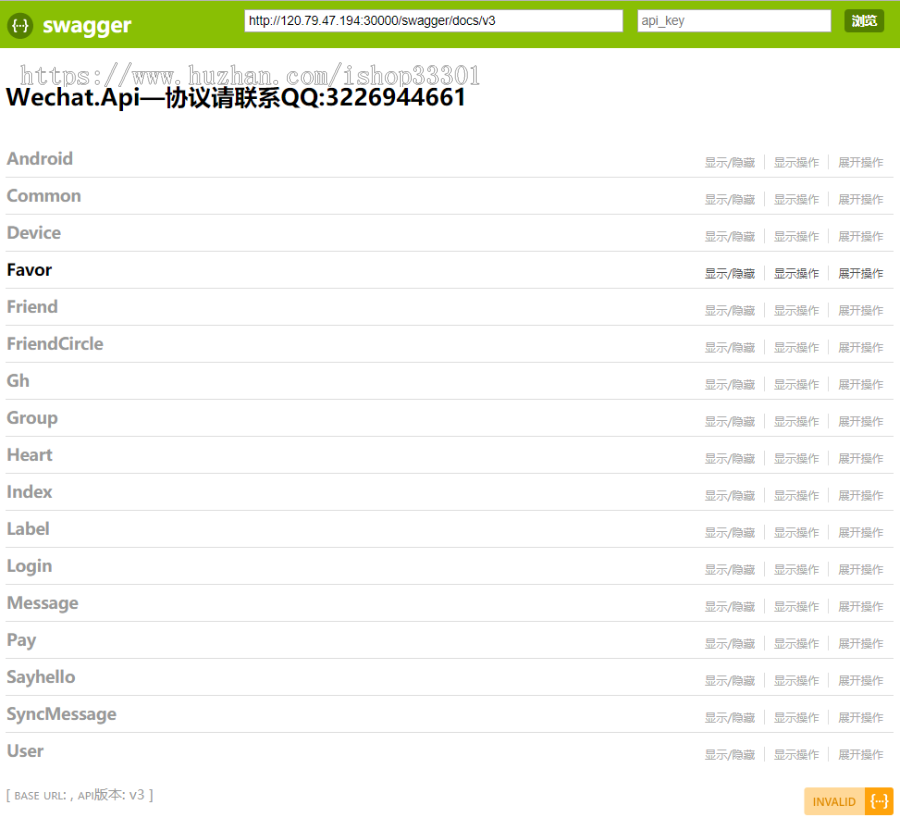Click 显示操作 in the Common row

(797, 199)
